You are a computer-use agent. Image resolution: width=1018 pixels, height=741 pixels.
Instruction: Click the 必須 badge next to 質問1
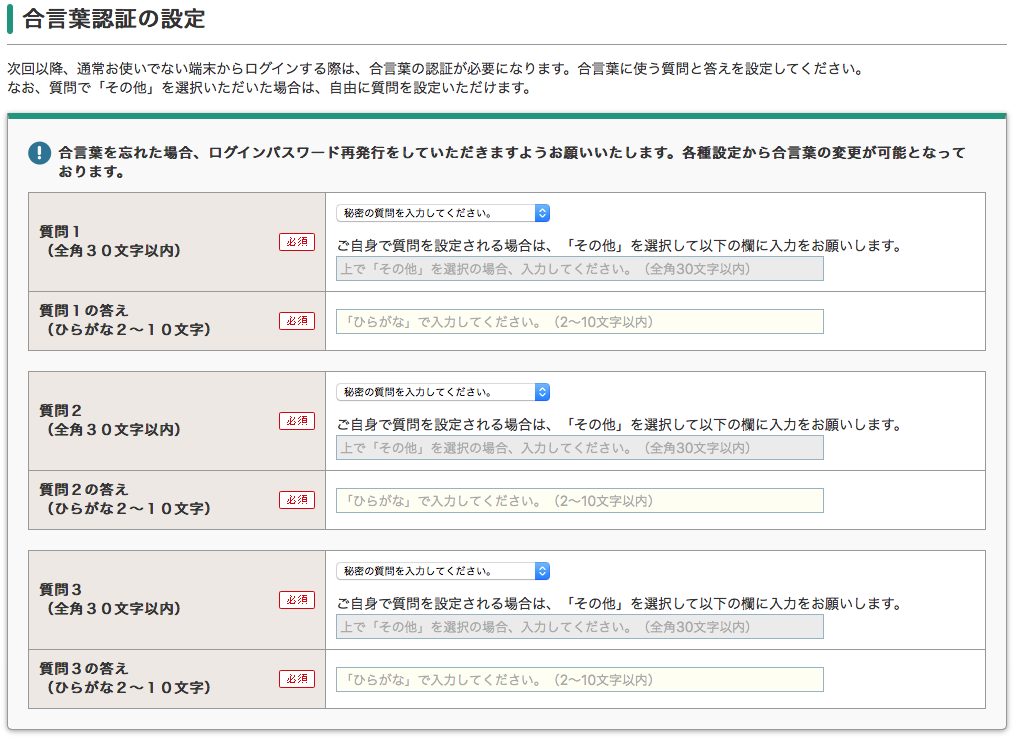(x=296, y=242)
